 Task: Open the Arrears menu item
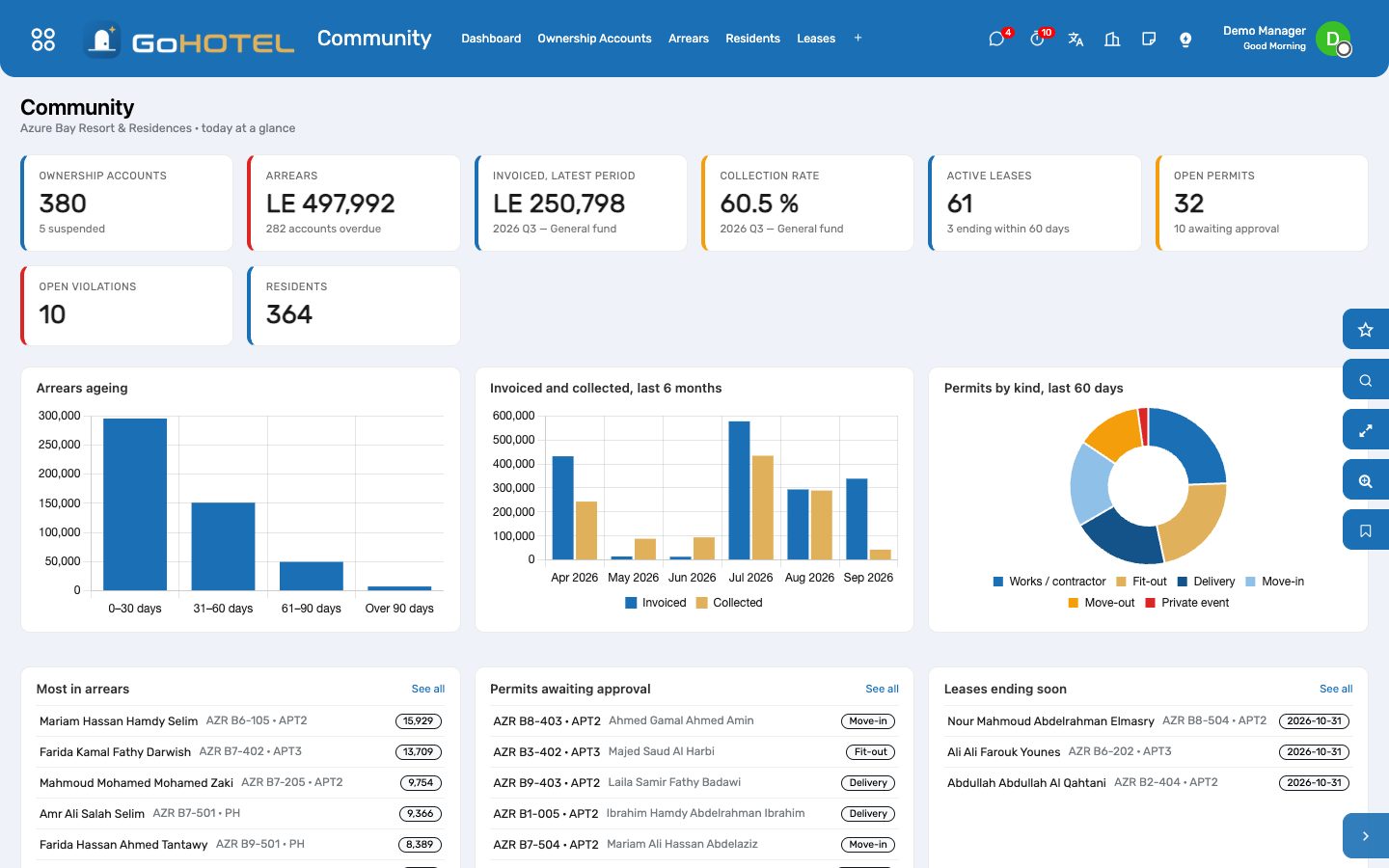[x=689, y=39]
